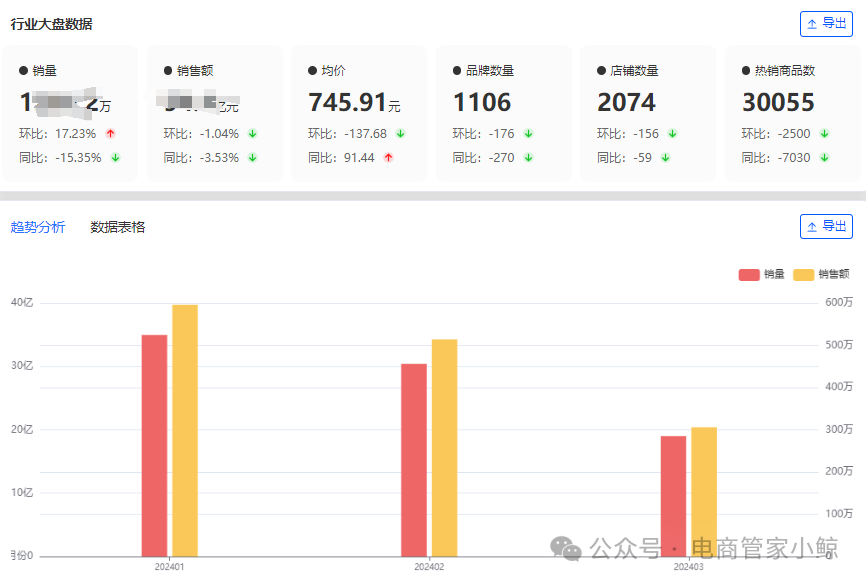Select the 销售额 metric card title

195,71
